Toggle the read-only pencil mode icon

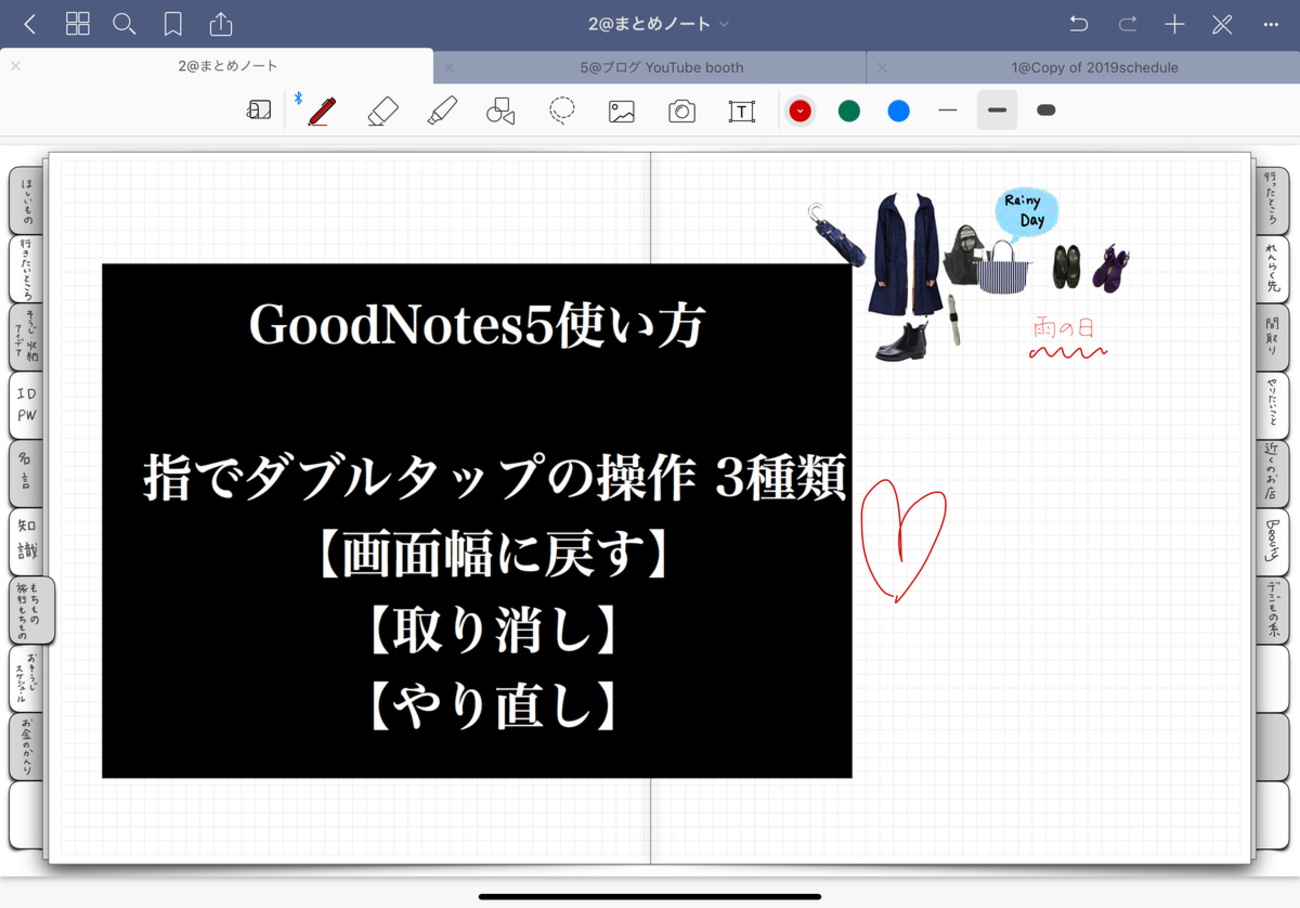click(x=1222, y=24)
